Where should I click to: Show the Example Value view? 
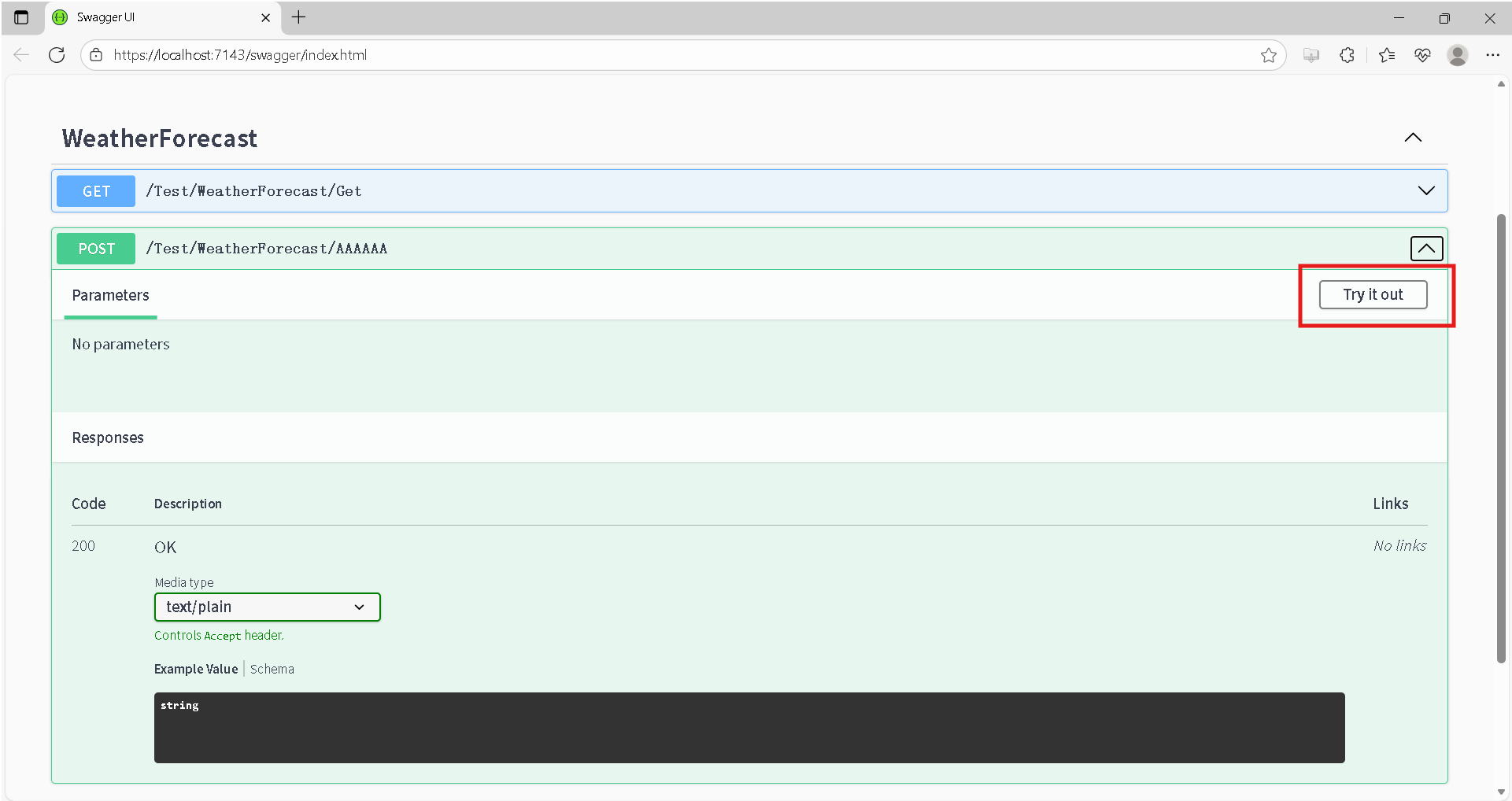pyautogui.click(x=196, y=669)
